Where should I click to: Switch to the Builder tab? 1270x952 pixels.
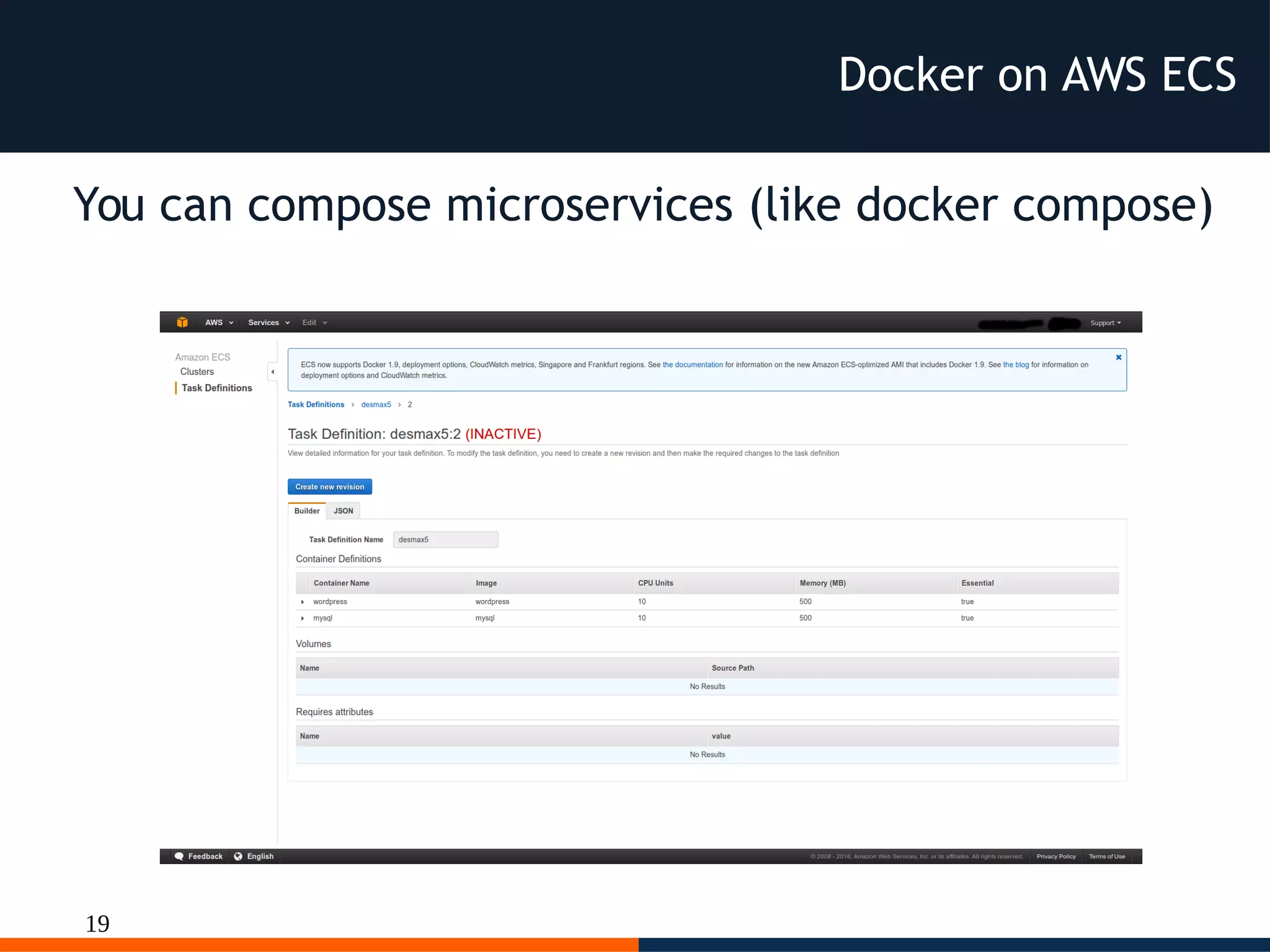point(307,511)
